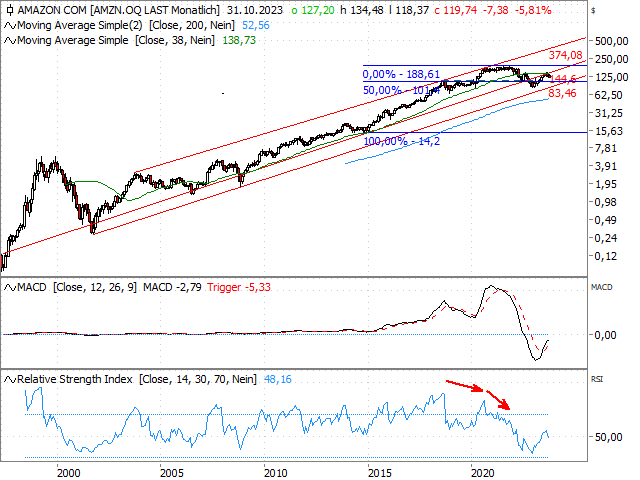Click the low value l 118,37

click(409, 10)
